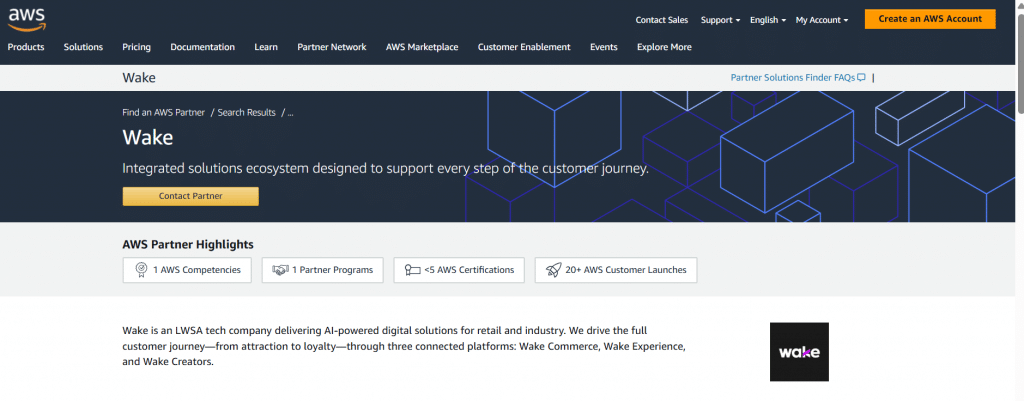Click the Partner Programs handshake icon
The height and width of the screenshot is (401, 1024).
click(281, 270)
